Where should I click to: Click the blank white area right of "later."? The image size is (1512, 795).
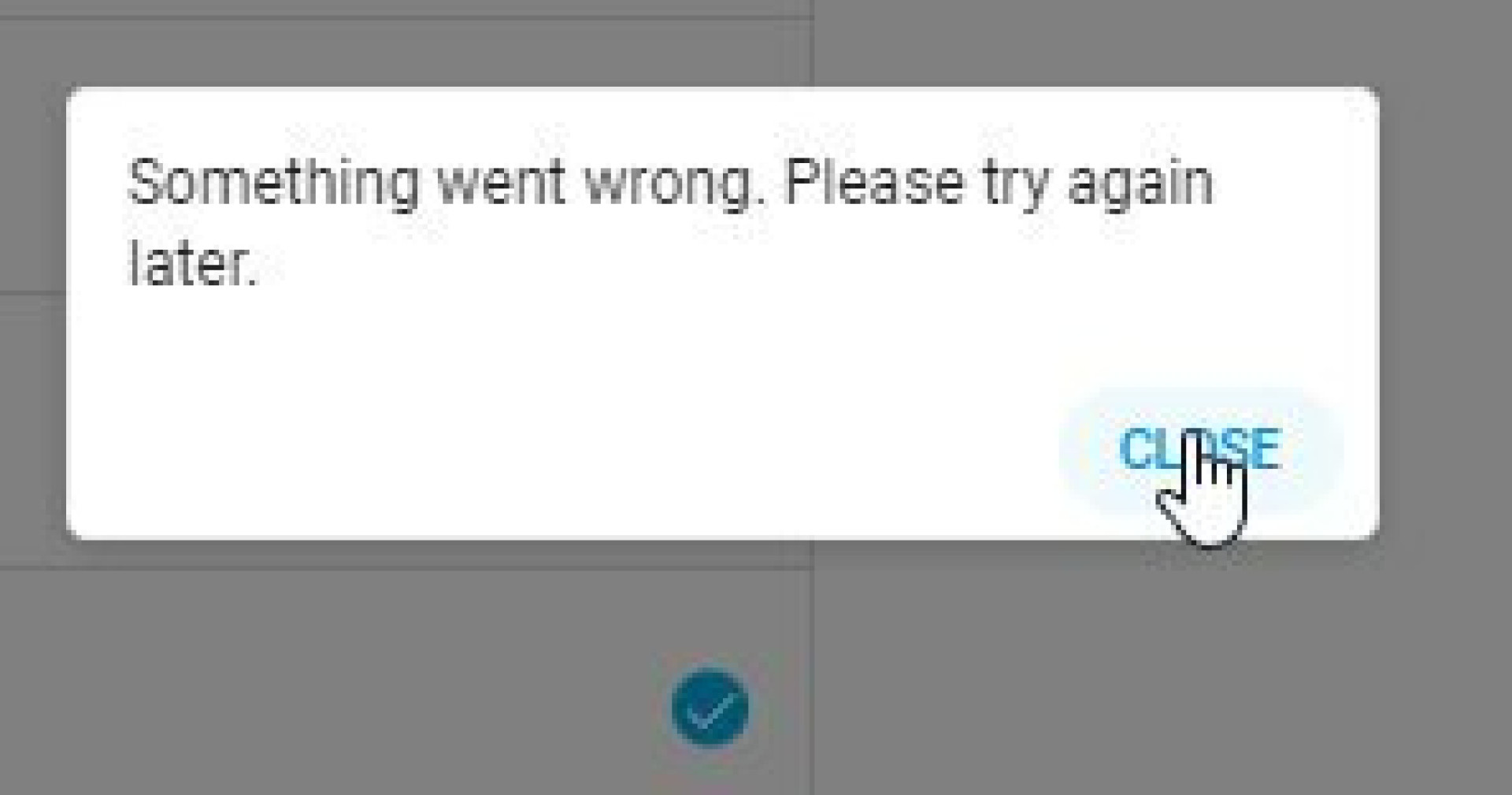[787, 264]
